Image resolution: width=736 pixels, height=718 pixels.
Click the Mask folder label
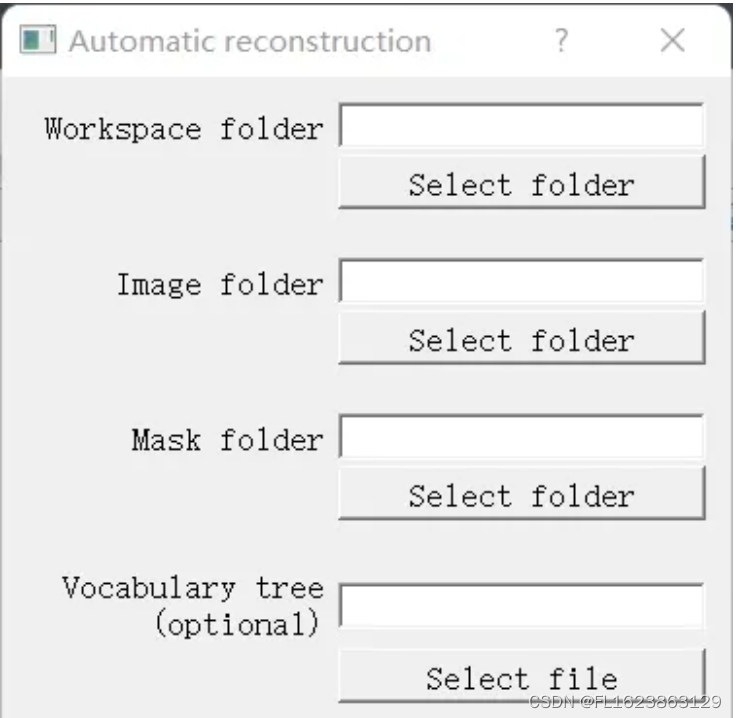point(227,440)
